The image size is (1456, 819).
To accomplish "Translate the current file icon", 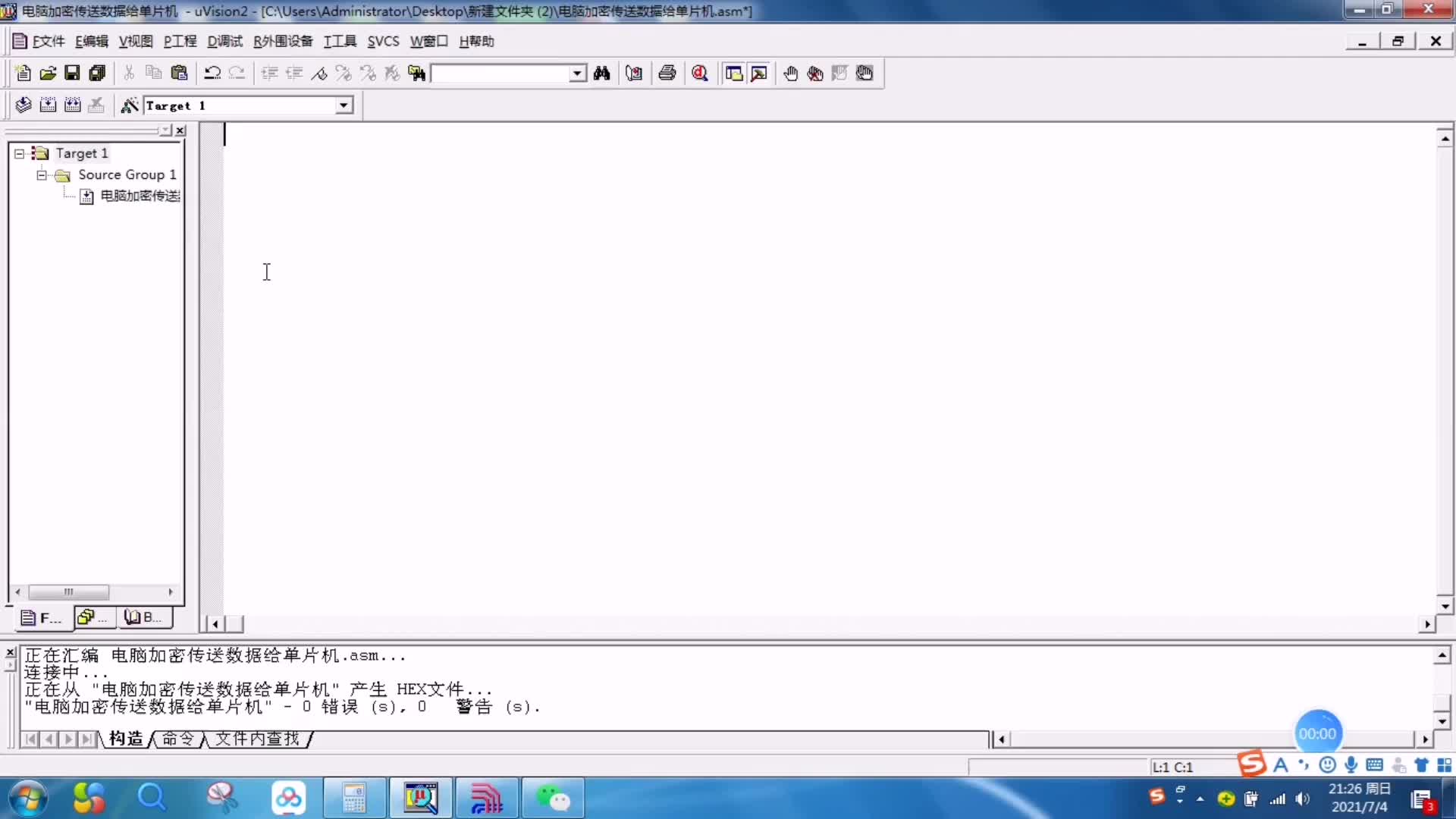I will click(x=23, y=105).
